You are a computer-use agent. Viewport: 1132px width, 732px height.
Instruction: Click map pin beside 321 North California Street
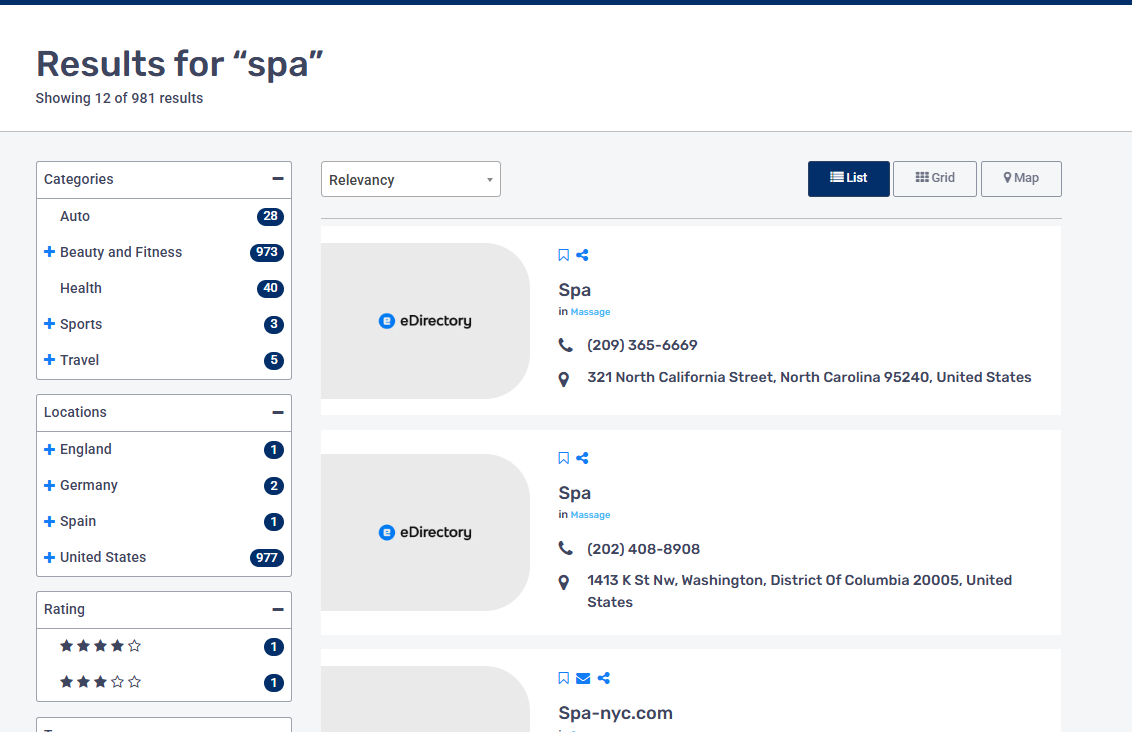(564, 379)
